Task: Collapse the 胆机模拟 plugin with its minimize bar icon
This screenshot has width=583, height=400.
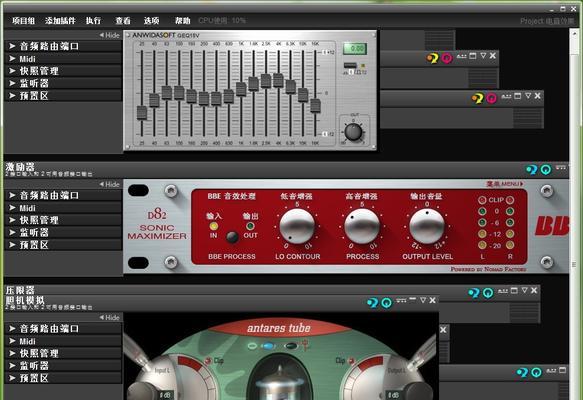Action: point(412,299)
